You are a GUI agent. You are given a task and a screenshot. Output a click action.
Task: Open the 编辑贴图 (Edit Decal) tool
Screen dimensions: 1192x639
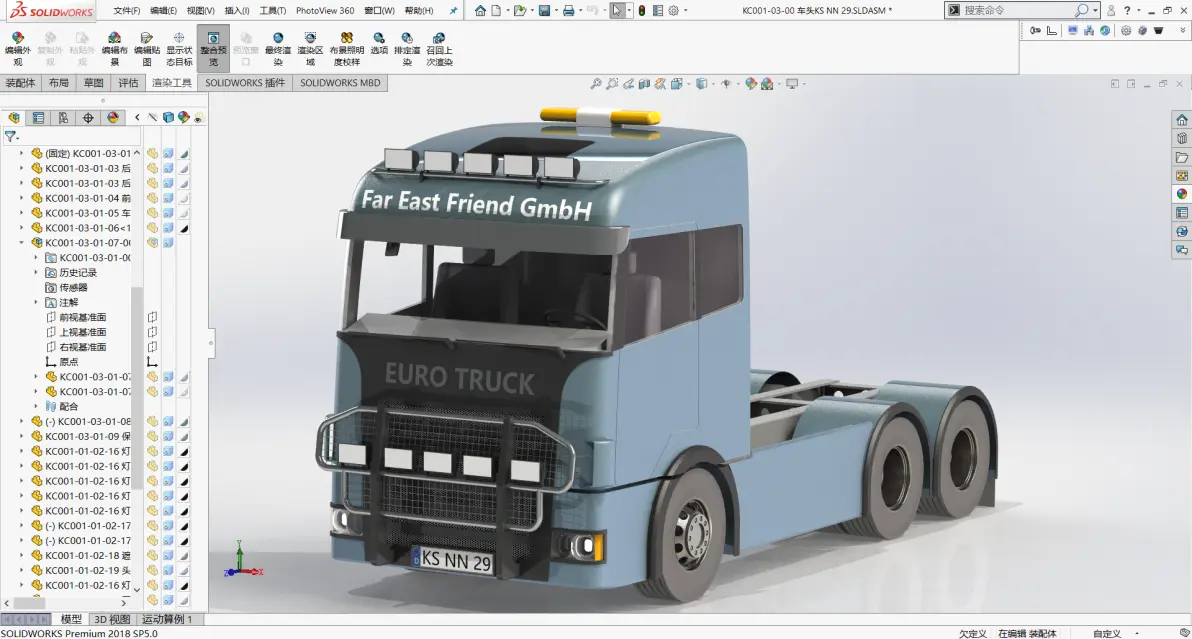[147, 49]
